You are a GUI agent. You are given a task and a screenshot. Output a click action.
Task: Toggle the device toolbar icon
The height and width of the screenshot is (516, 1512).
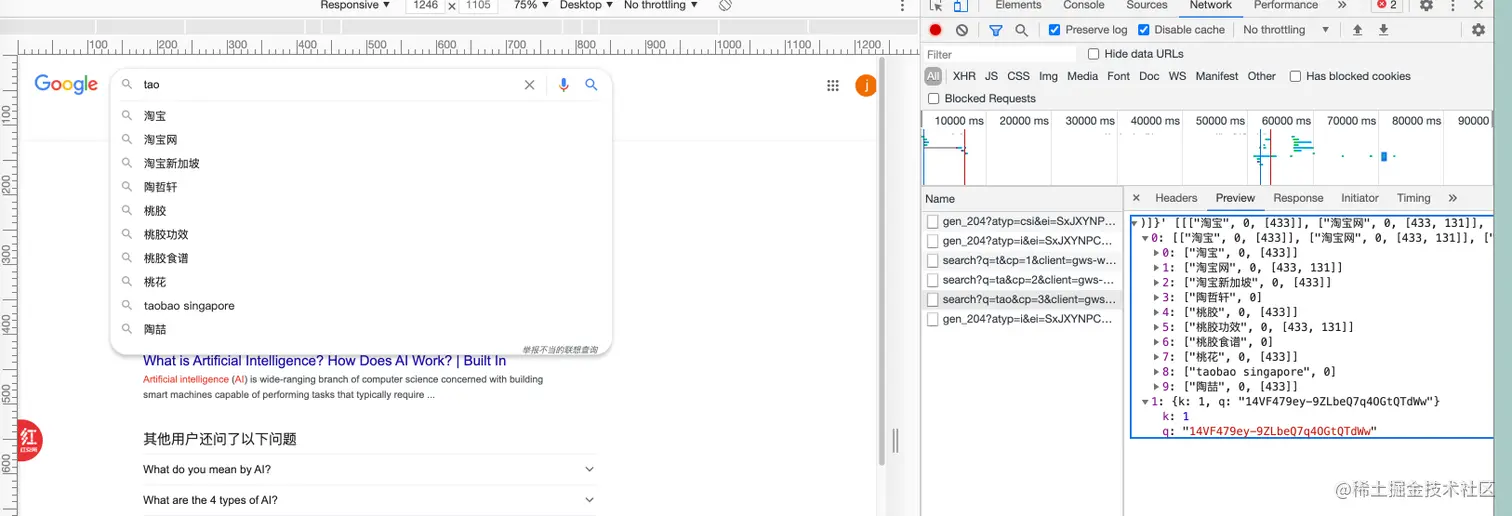pyautogui.click(x=960, y=5)
